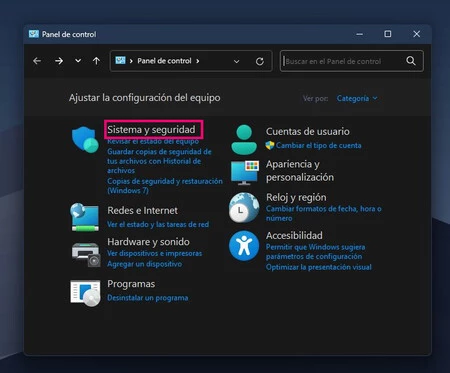Expand the breadcrumb arrow after Panel de control
The height and width of the screenshot is (373, 450).
coord(198,61)
